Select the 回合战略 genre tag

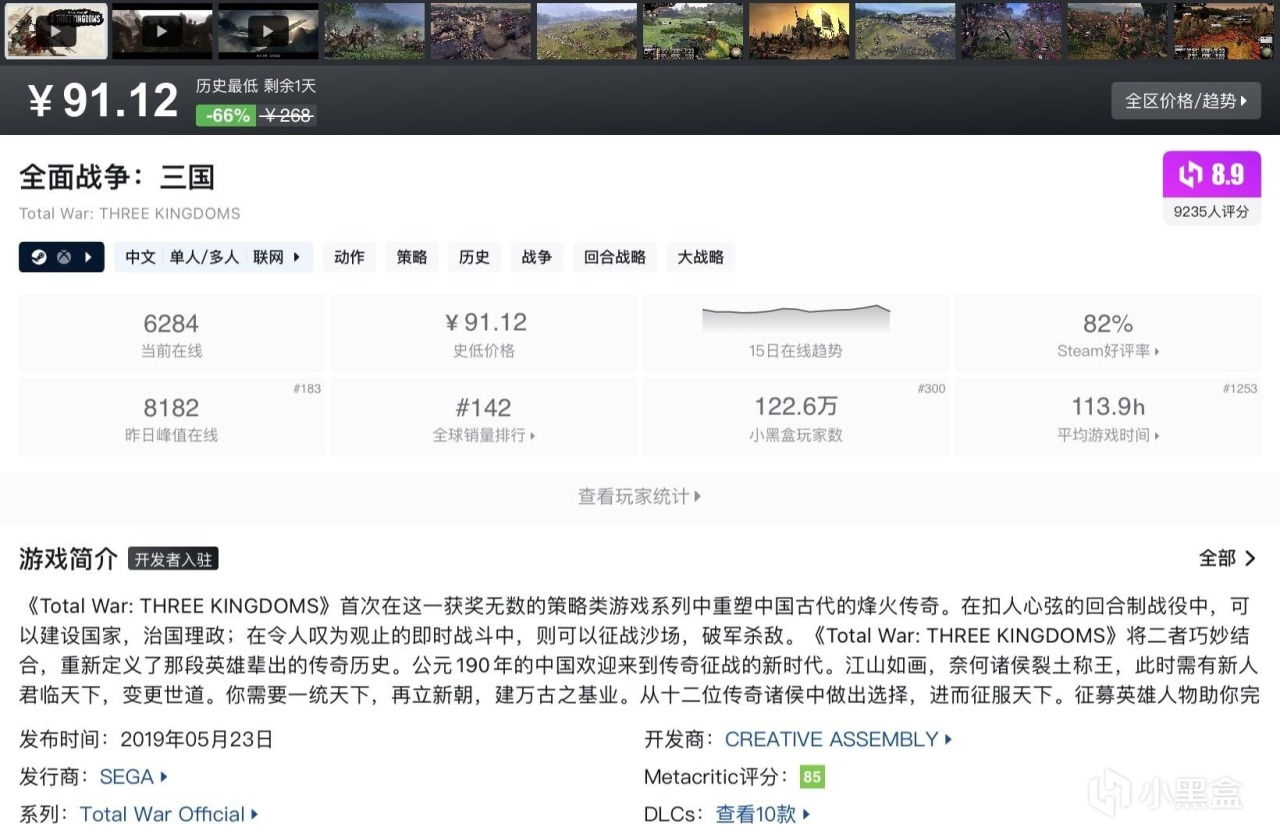pyautogui.click(x=615, y=257)
